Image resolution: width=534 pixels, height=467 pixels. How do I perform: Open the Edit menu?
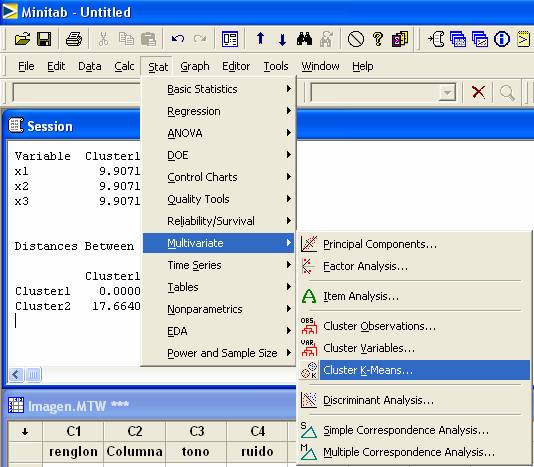[56, 66]
